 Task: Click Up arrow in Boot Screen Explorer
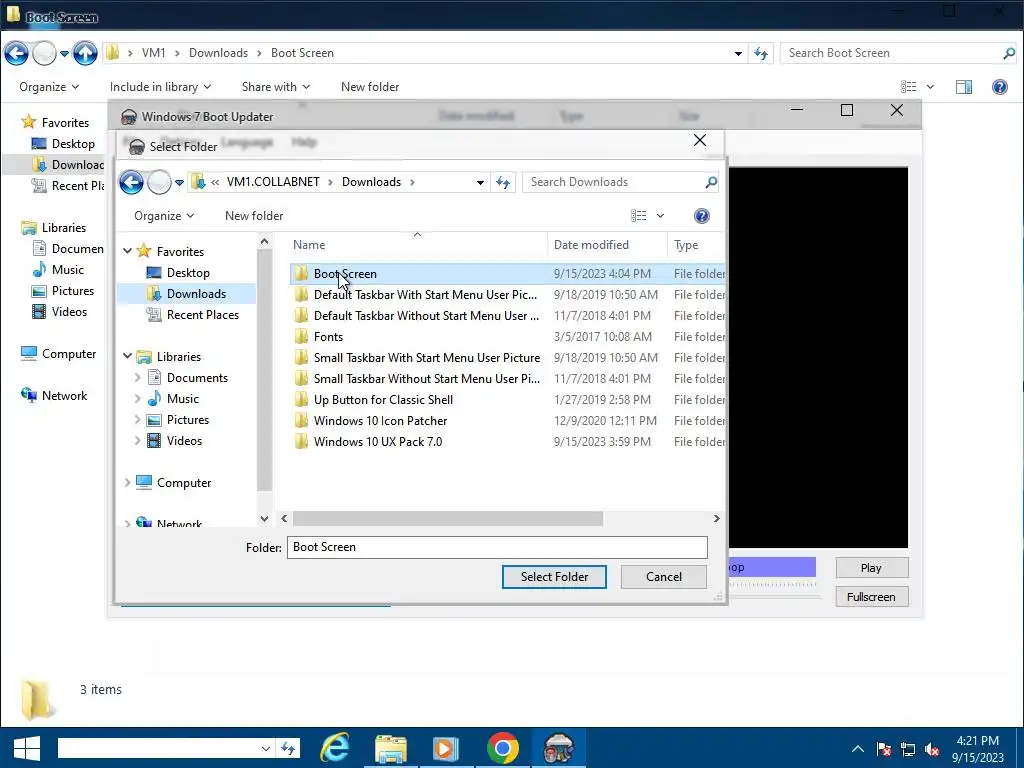(x=85, y=54)
